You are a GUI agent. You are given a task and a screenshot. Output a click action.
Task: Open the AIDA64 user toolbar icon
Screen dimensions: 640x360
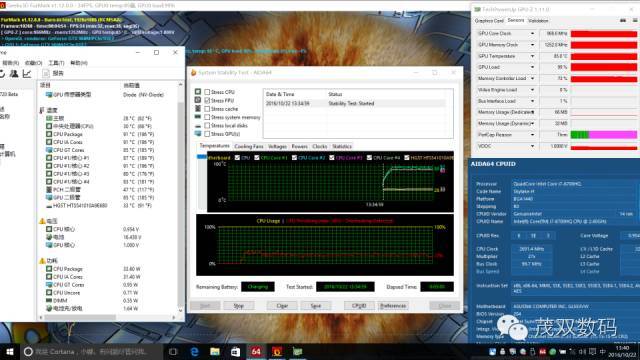tap(14, 73)
